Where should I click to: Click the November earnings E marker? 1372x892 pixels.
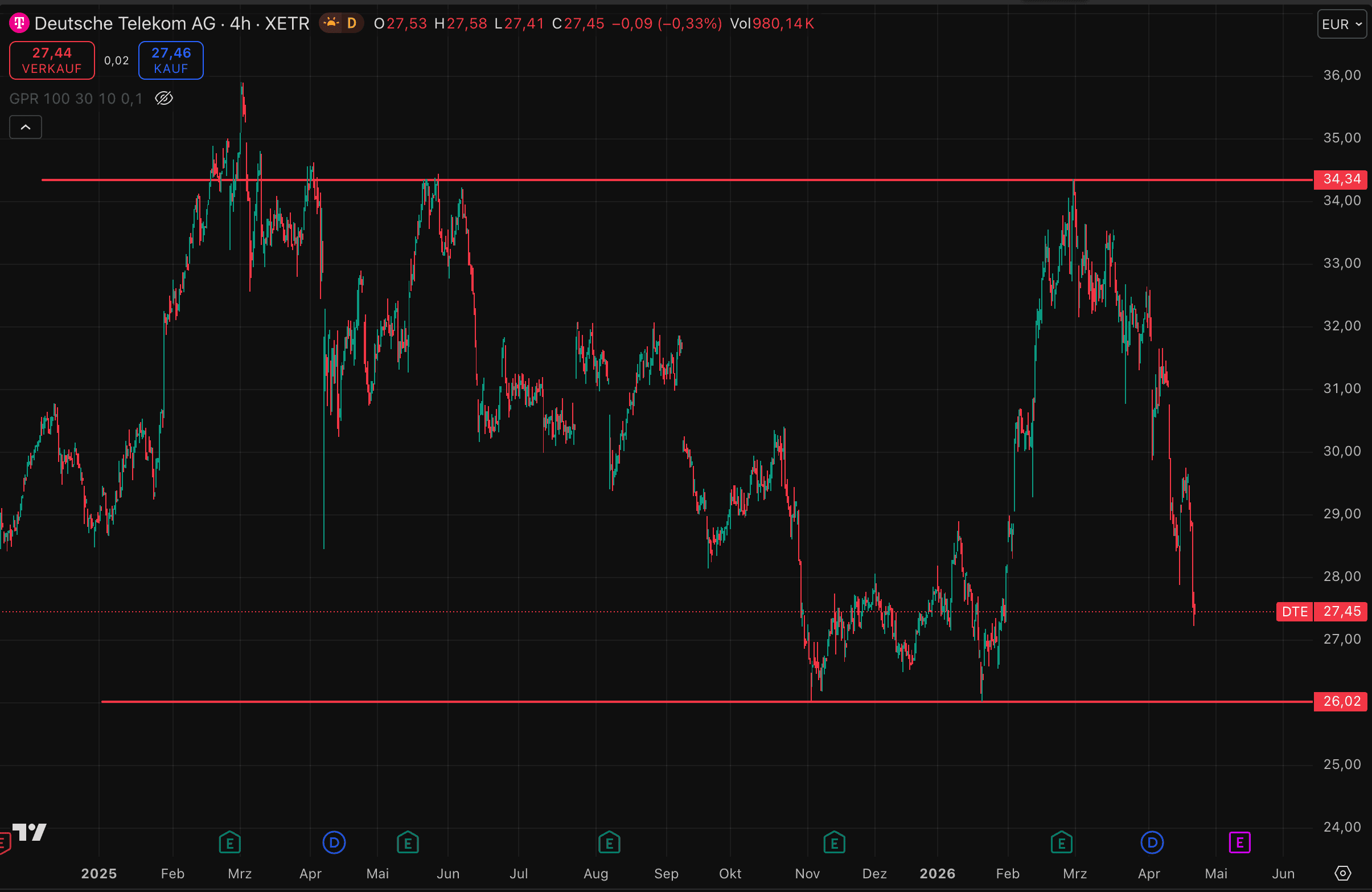pos(834,843)
